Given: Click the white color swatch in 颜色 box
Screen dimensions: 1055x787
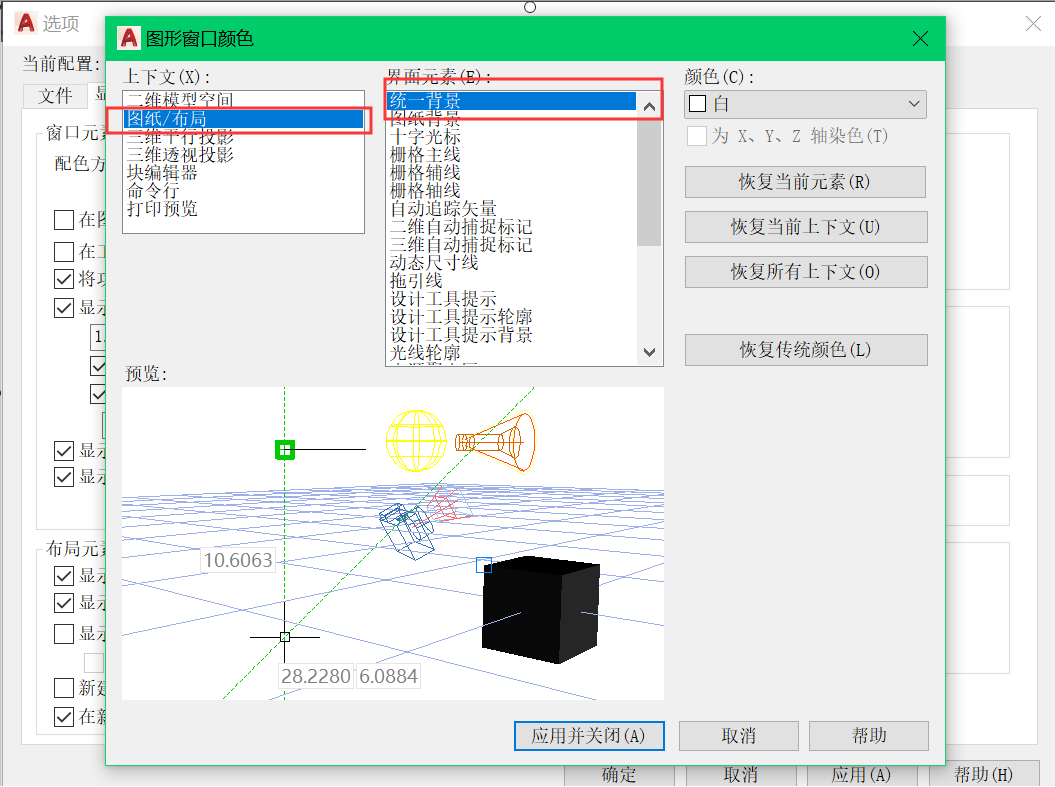Looking at the screenshot, I should (x=698, y=104).
